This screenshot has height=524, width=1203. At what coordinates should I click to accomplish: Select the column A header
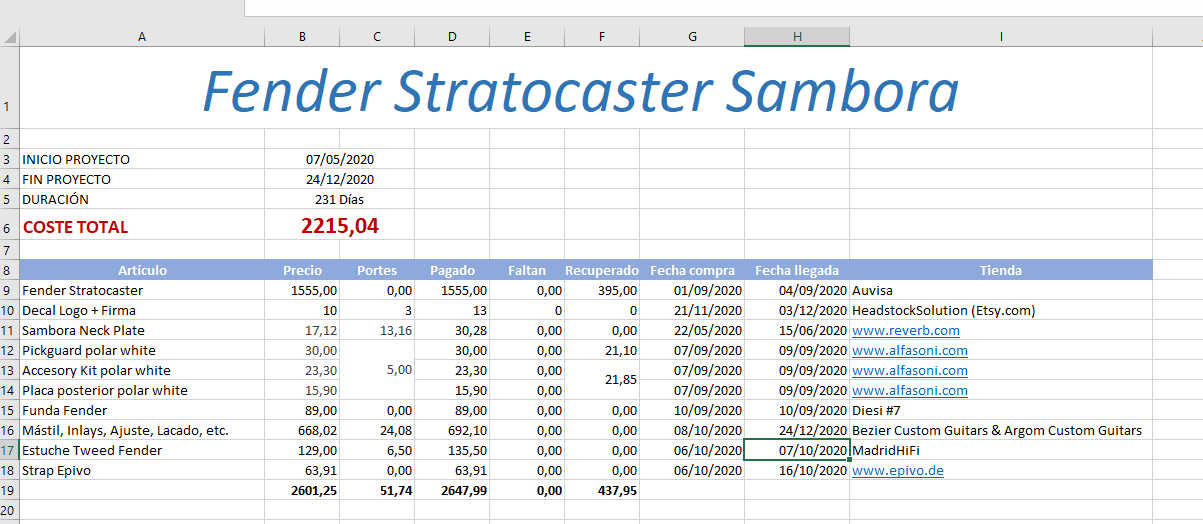[141, 37]
